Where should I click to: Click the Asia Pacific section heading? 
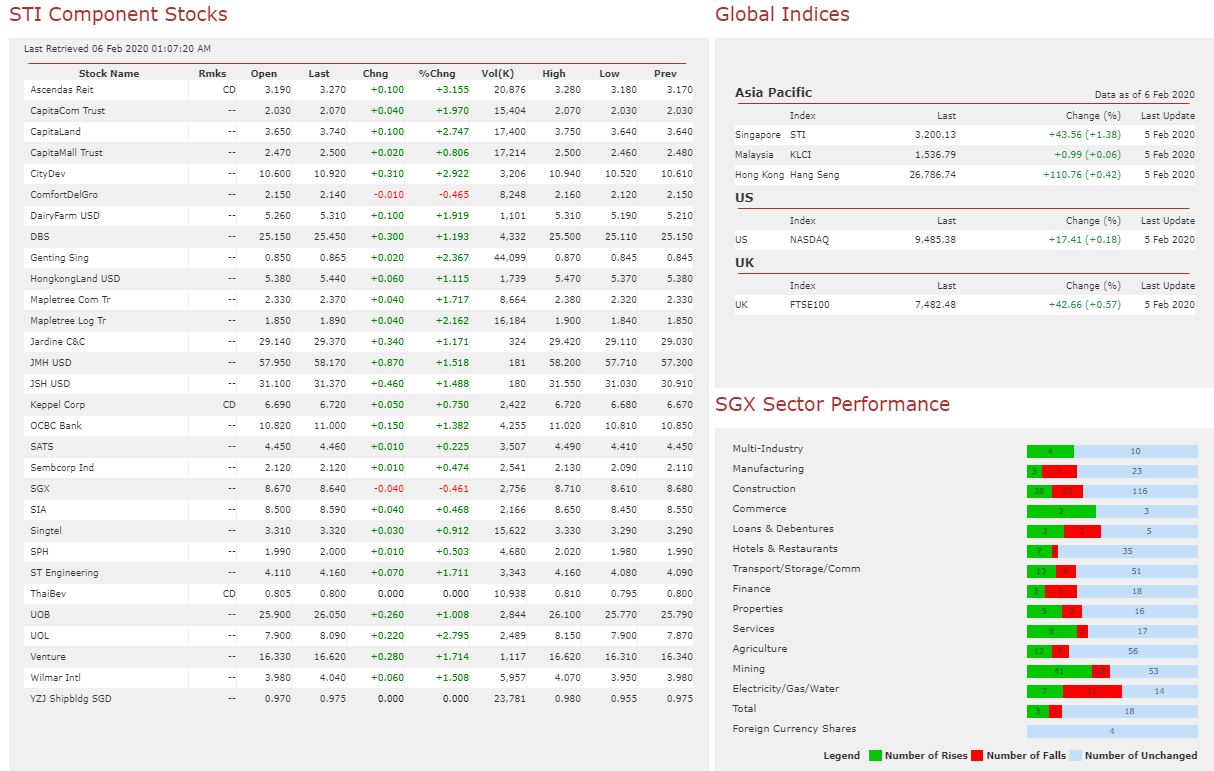click(x=773, y=92)
